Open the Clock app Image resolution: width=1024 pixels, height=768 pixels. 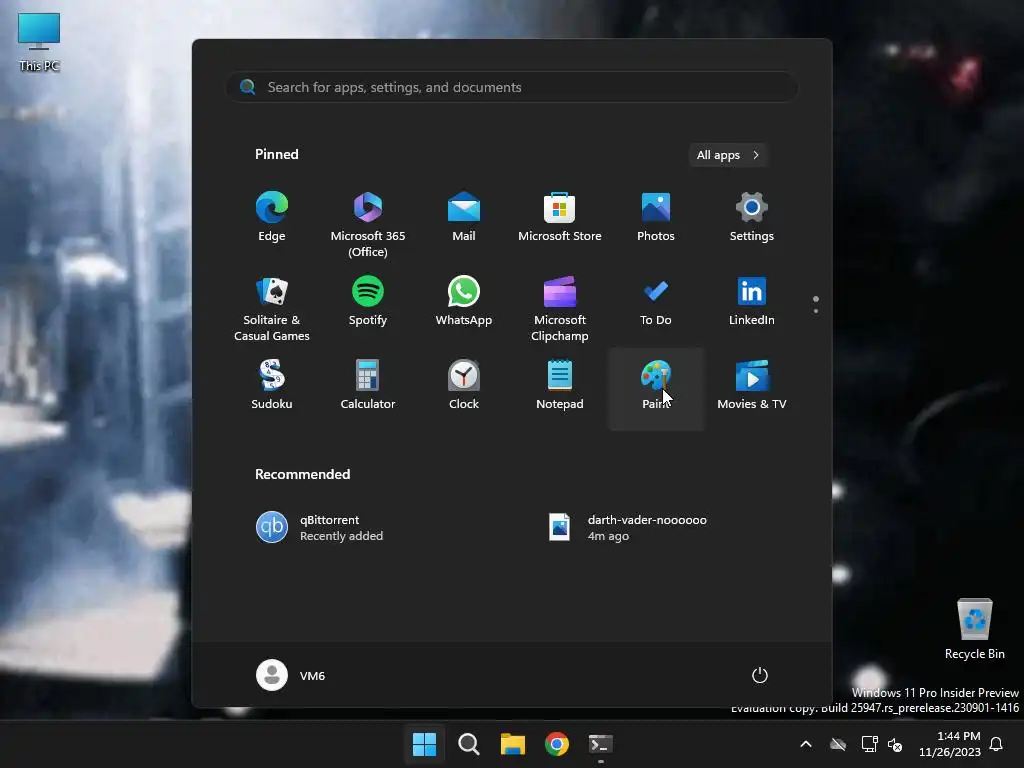[x=464, y=386]
